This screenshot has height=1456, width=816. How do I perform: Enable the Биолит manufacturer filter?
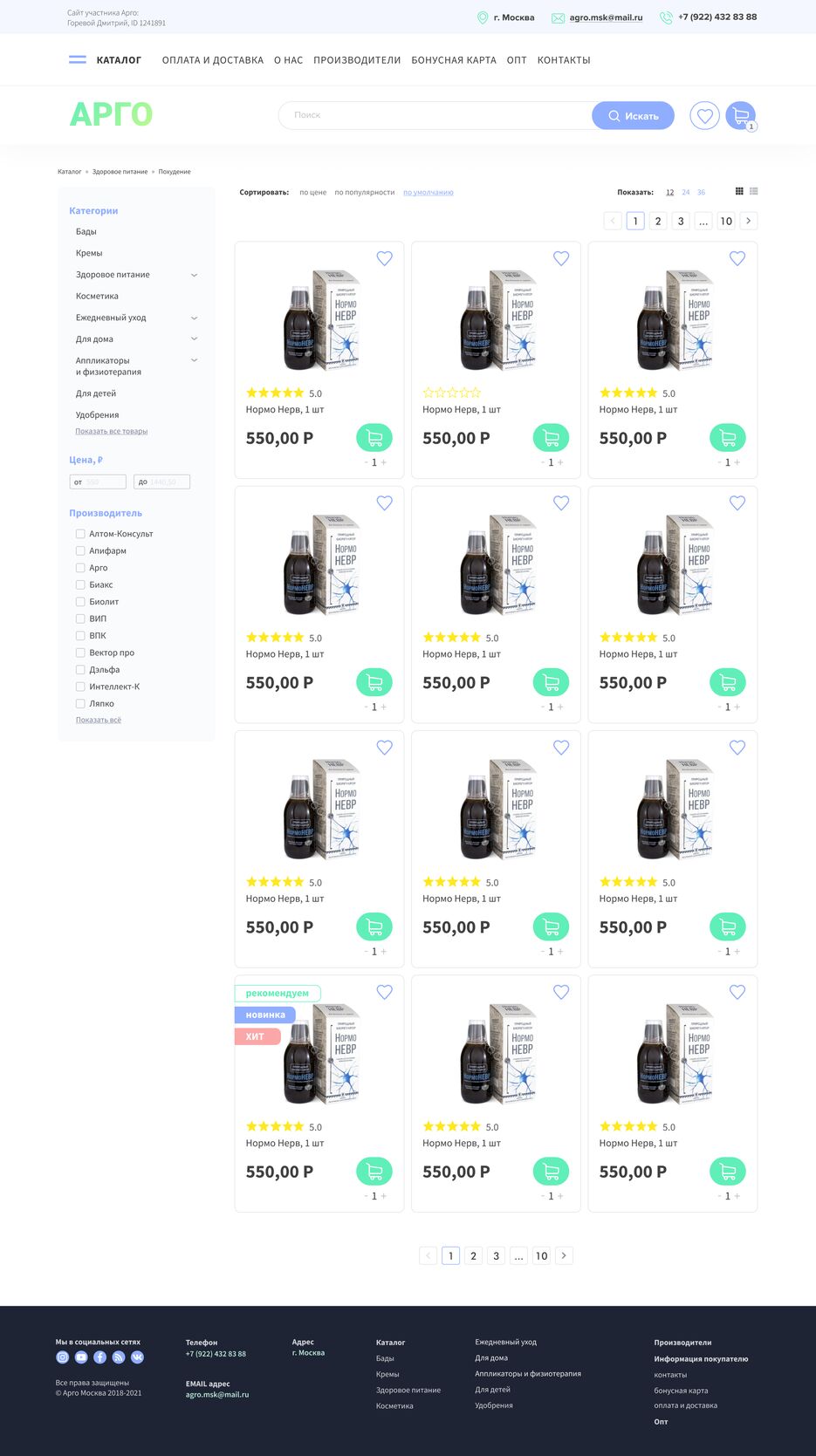click(80, 602)
